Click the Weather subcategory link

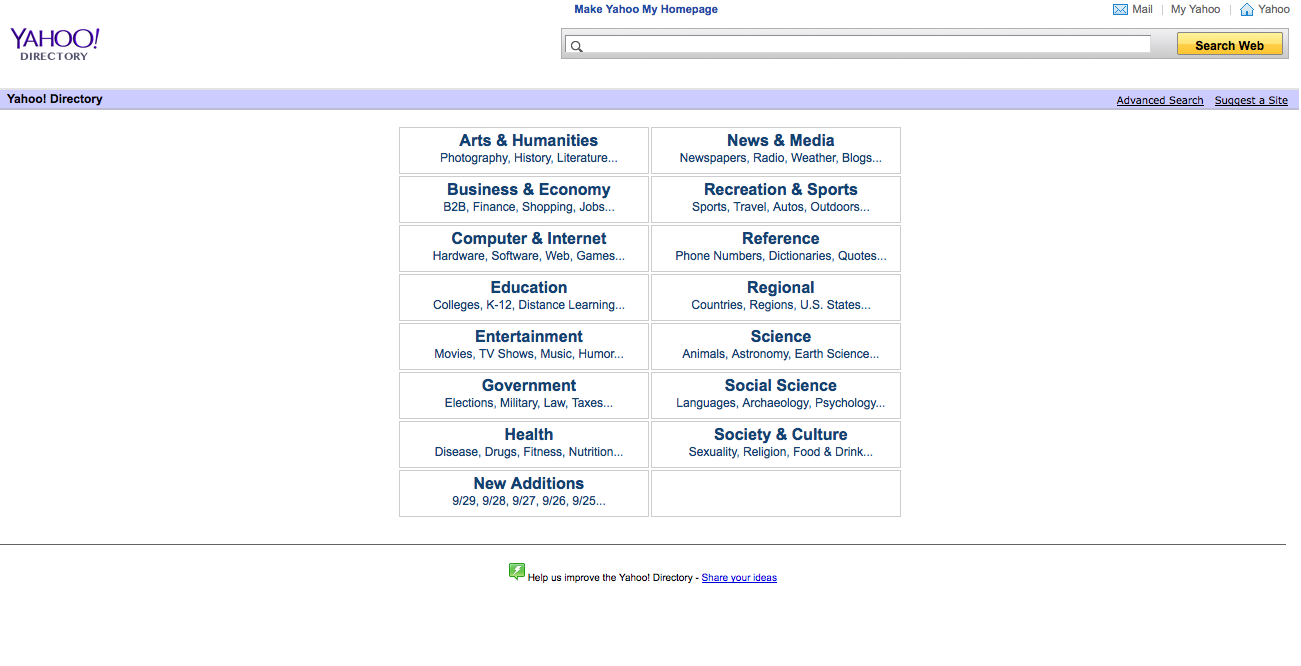[812, 158]
